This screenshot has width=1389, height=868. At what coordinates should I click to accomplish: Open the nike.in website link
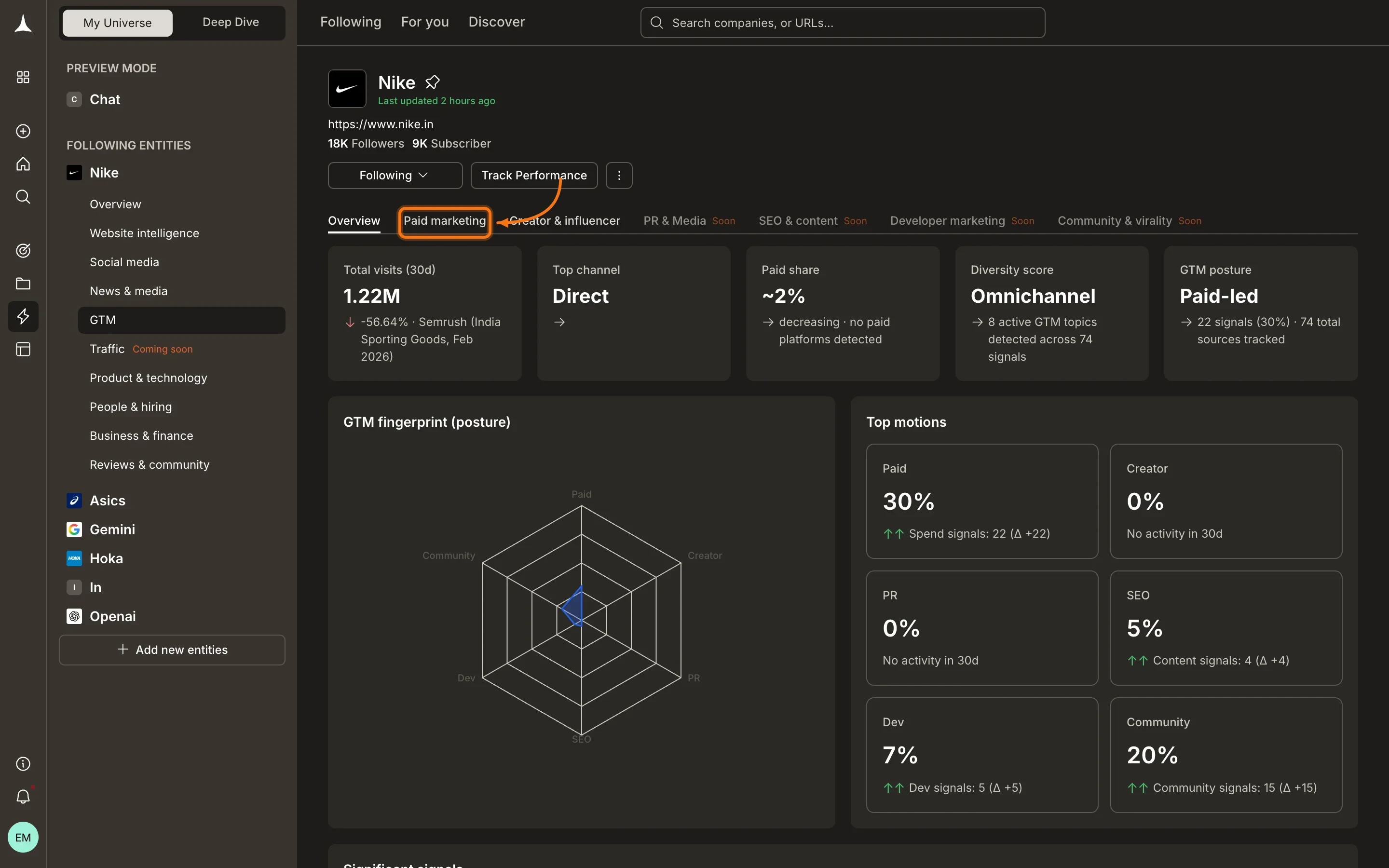381,124
